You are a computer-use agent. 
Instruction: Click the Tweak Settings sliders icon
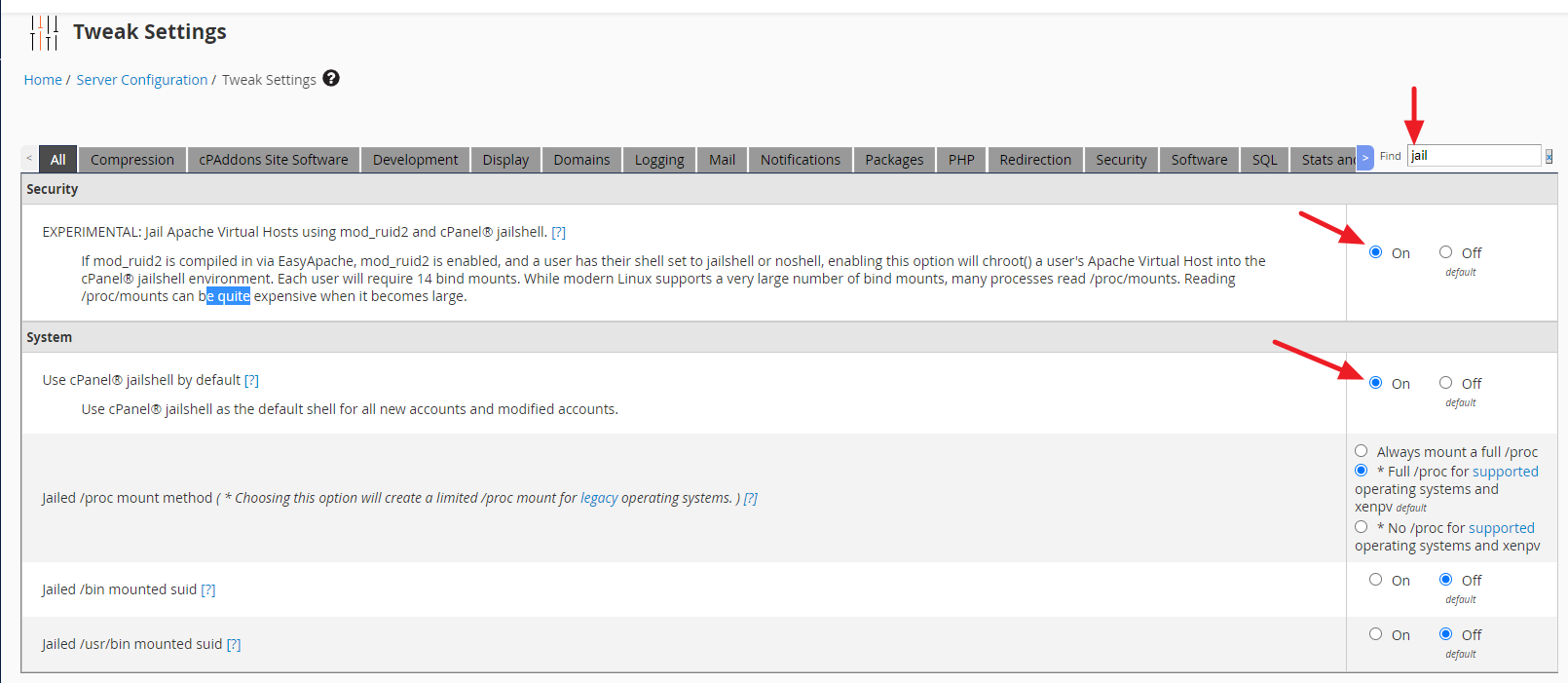44,32
